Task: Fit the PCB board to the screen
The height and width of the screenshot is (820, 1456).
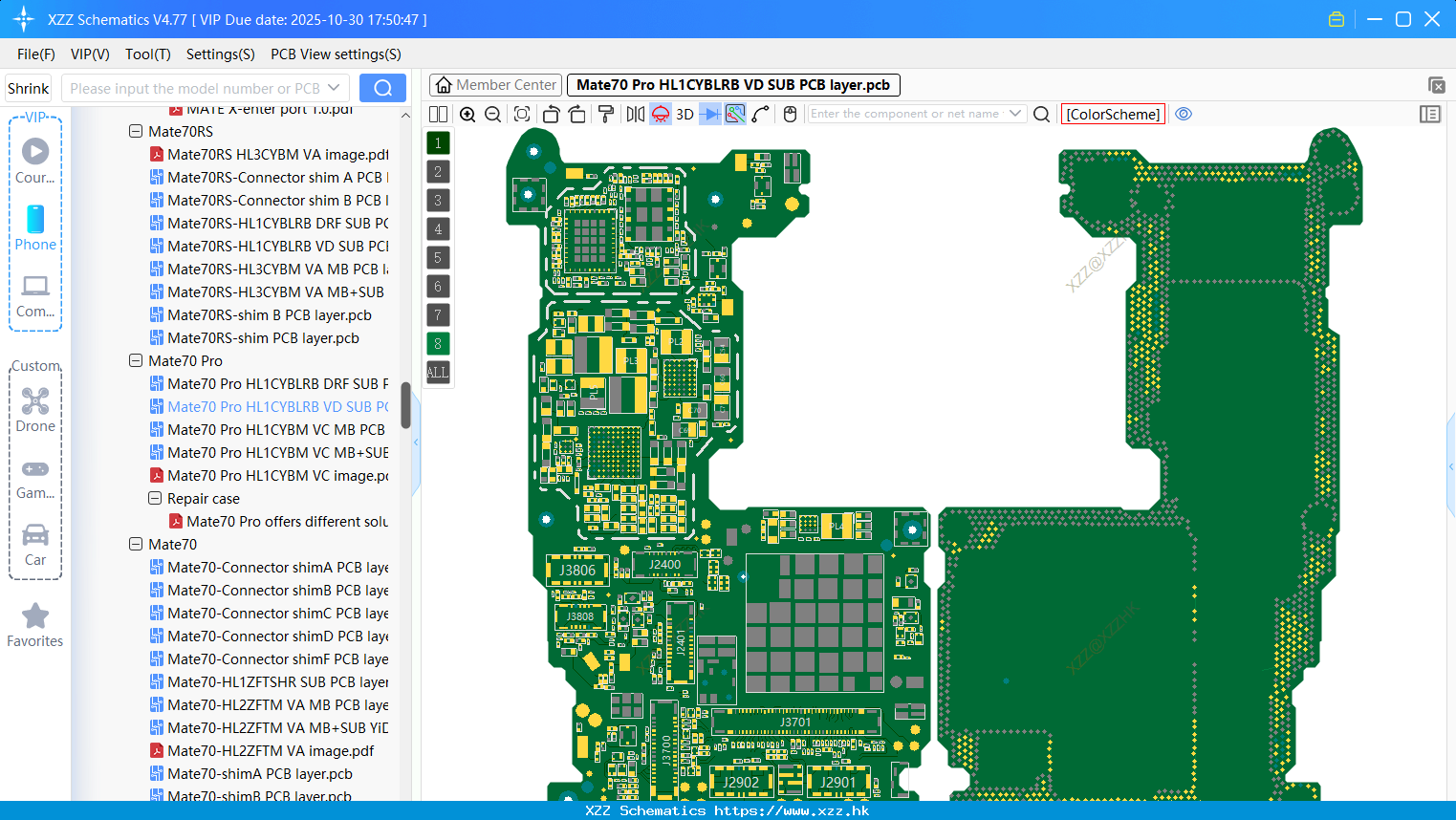Action: (522, 114)
